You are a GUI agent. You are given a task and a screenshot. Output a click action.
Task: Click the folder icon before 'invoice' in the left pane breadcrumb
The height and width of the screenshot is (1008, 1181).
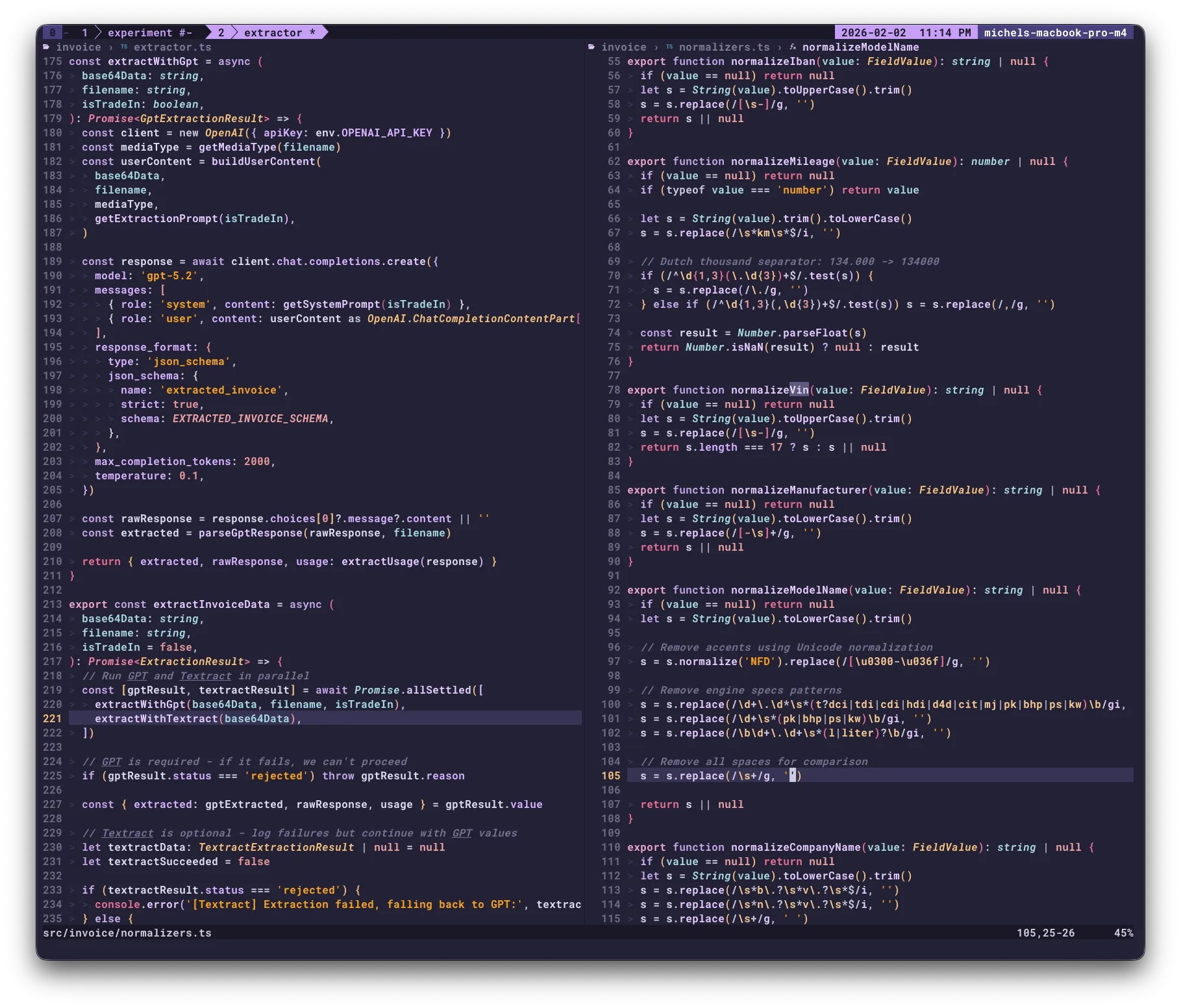tap(46, 47)
